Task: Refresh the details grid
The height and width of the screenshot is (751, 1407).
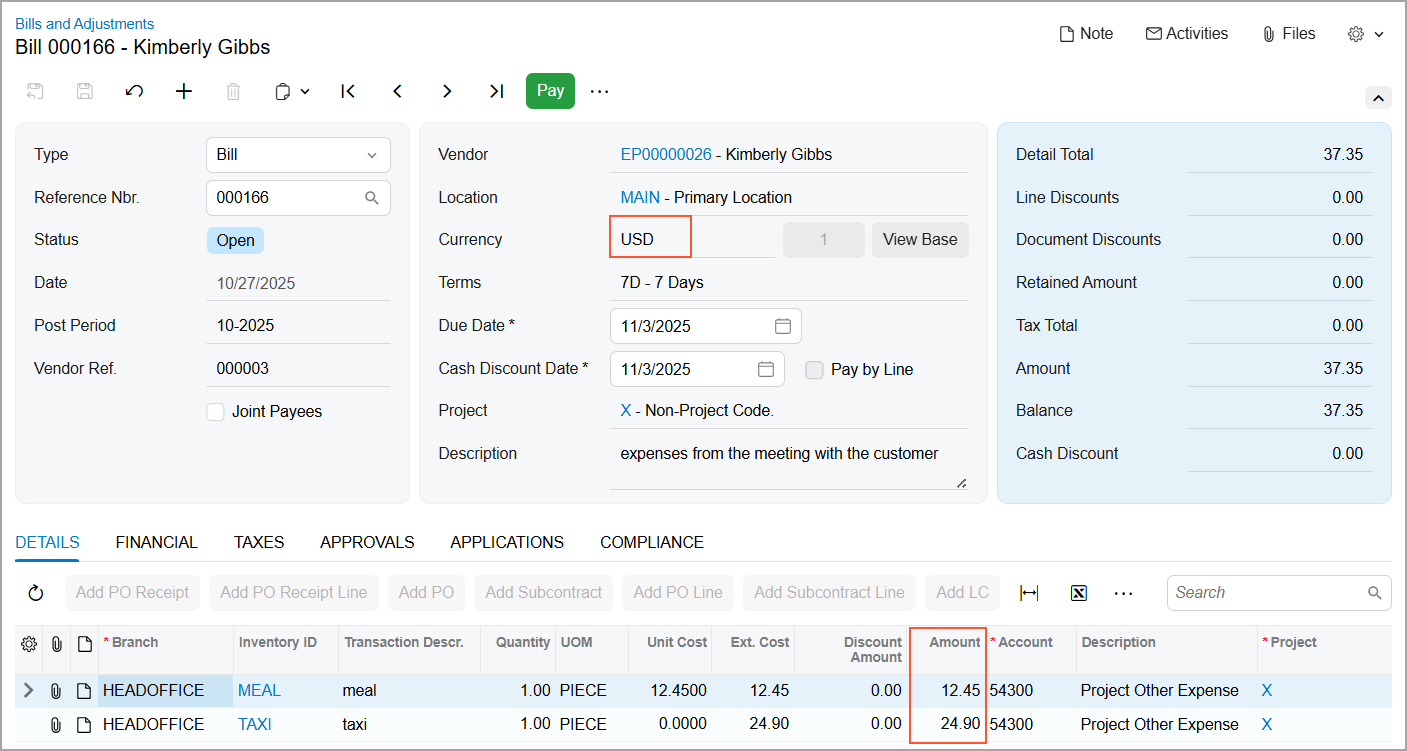Action: pos(36,593)
